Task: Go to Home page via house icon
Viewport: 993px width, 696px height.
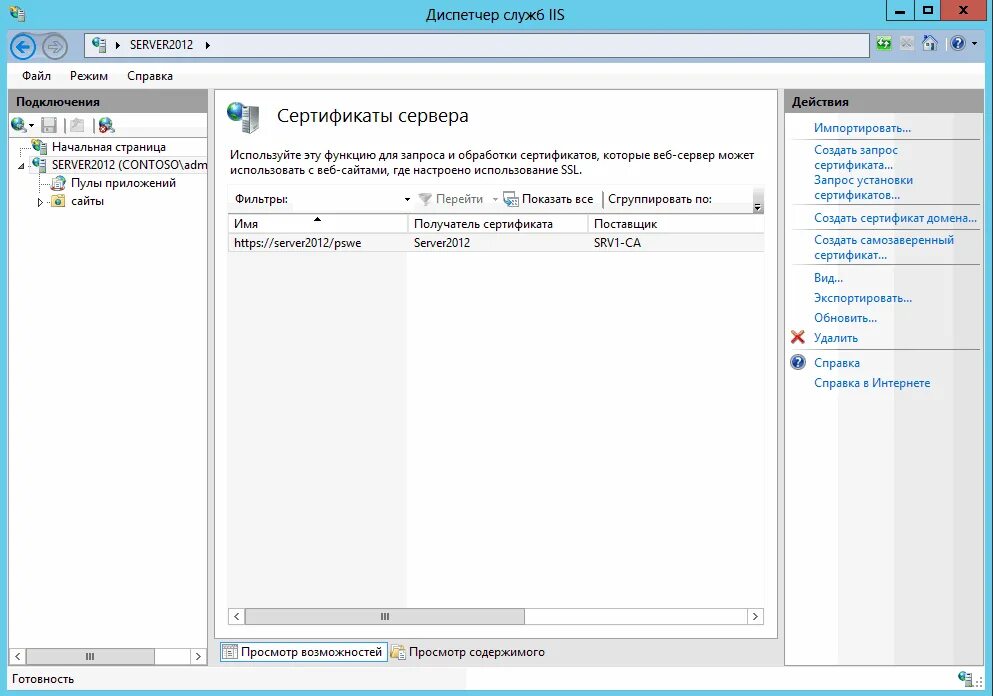Action: pyautogui.click(x=930, y=43)
